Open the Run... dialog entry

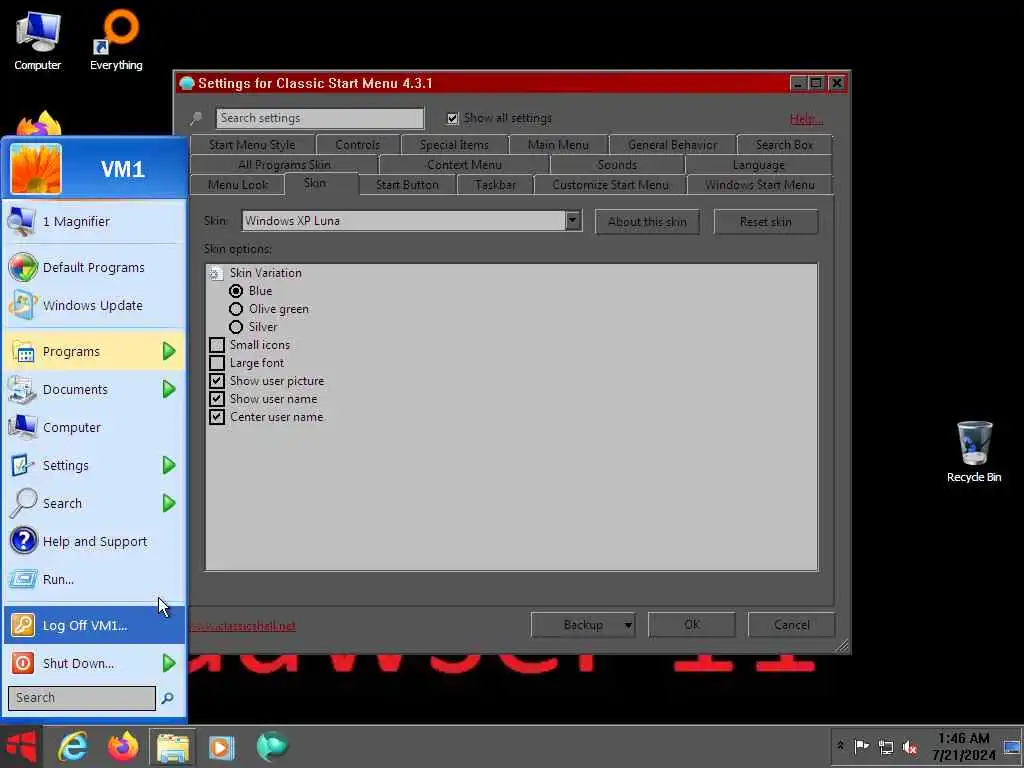[x=95, y=579]
